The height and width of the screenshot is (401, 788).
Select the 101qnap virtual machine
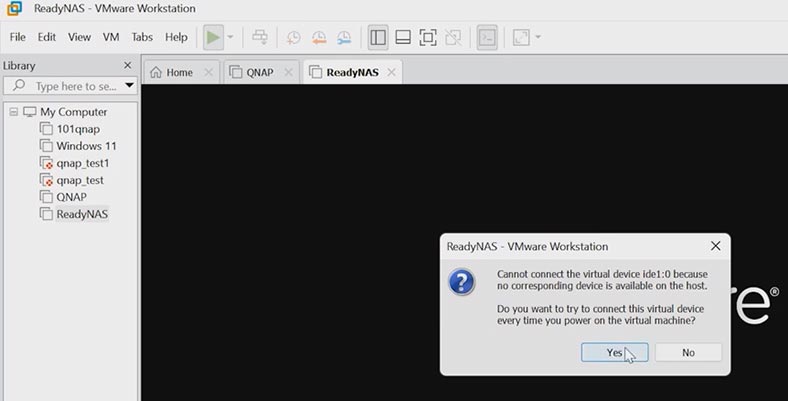click(78, 129)
